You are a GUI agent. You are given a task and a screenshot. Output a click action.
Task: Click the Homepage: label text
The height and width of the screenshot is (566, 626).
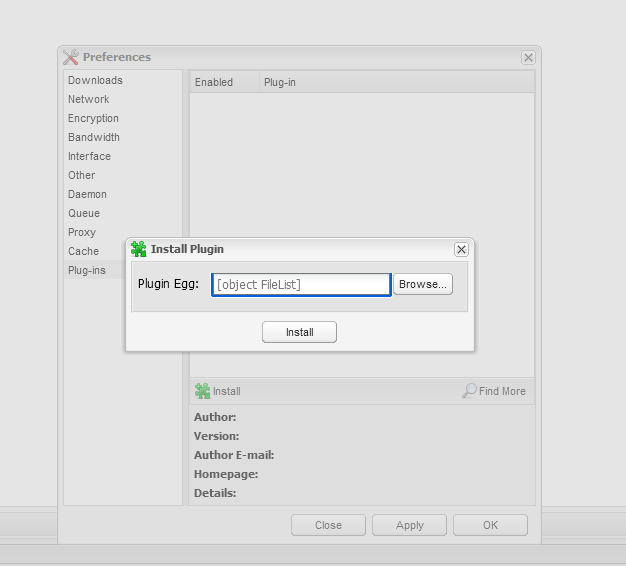click(x=226, y=474)
